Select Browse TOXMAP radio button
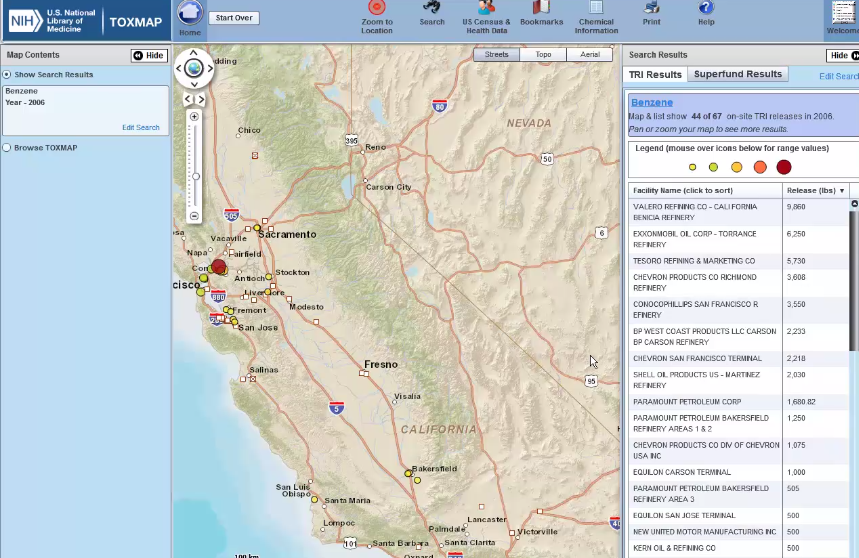Viewport: 859px width, 558px height. click(7, 148)
